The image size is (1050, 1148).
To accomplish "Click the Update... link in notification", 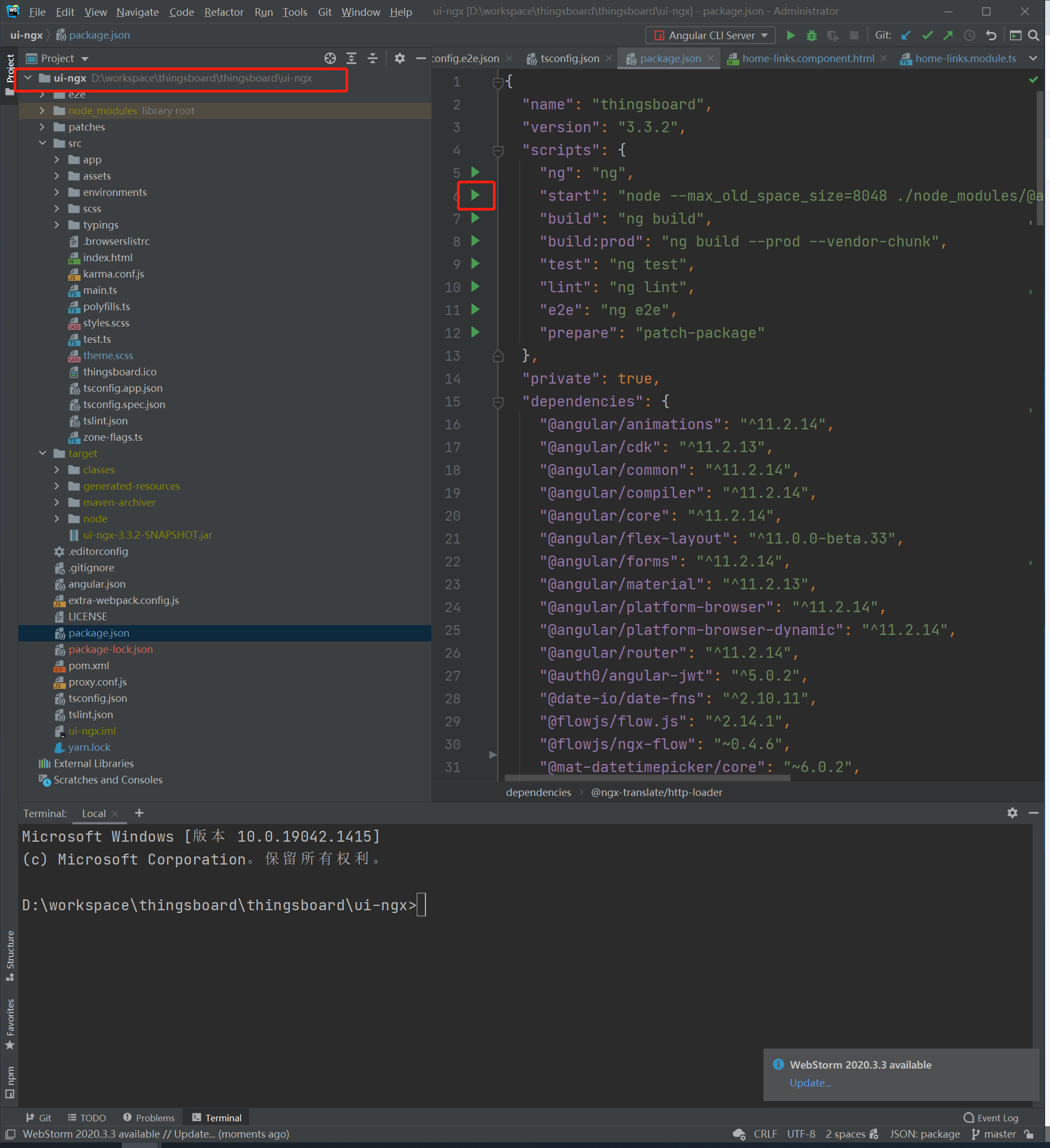I will (x=810, y=1083).
